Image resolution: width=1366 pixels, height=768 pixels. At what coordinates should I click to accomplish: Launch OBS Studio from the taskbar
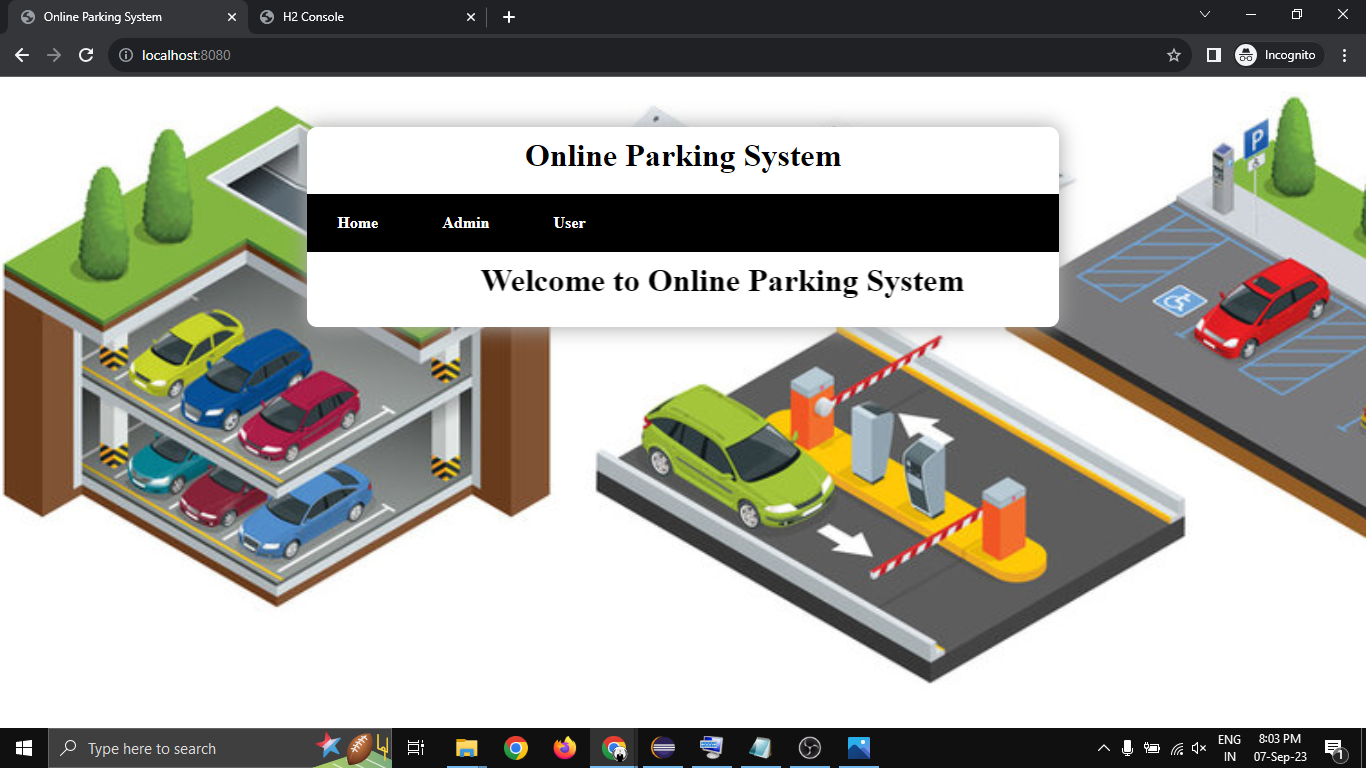point(810,748)
